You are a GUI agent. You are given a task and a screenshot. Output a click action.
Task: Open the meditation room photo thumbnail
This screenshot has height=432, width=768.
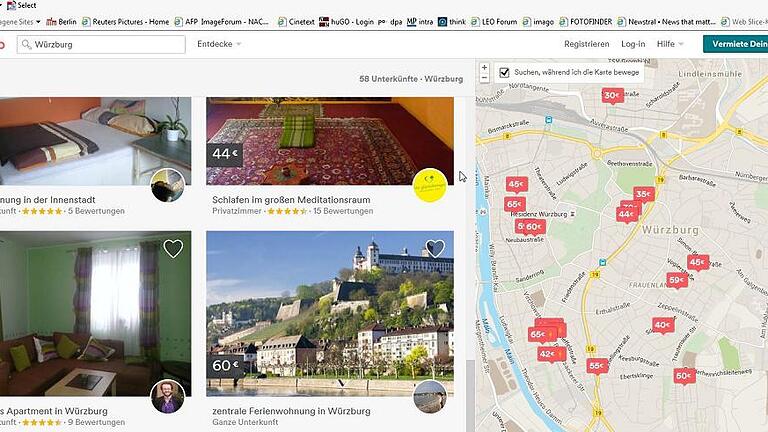click(330, 141)
